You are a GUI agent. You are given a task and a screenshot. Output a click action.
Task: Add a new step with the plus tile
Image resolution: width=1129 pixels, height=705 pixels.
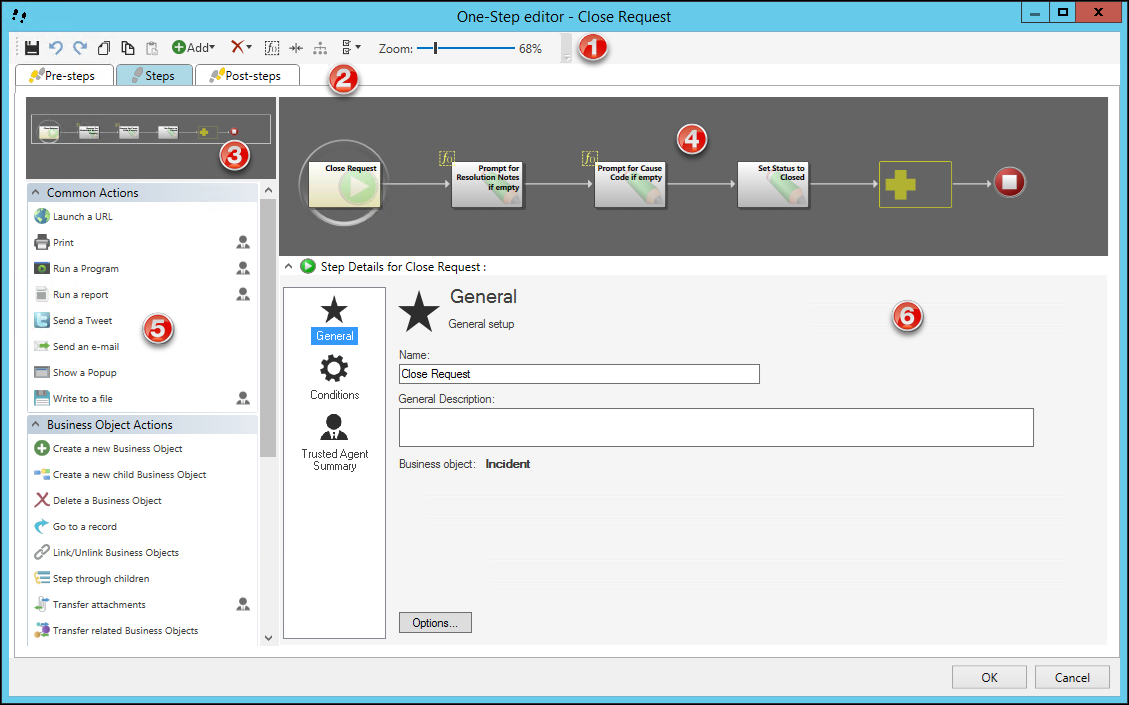914,184
